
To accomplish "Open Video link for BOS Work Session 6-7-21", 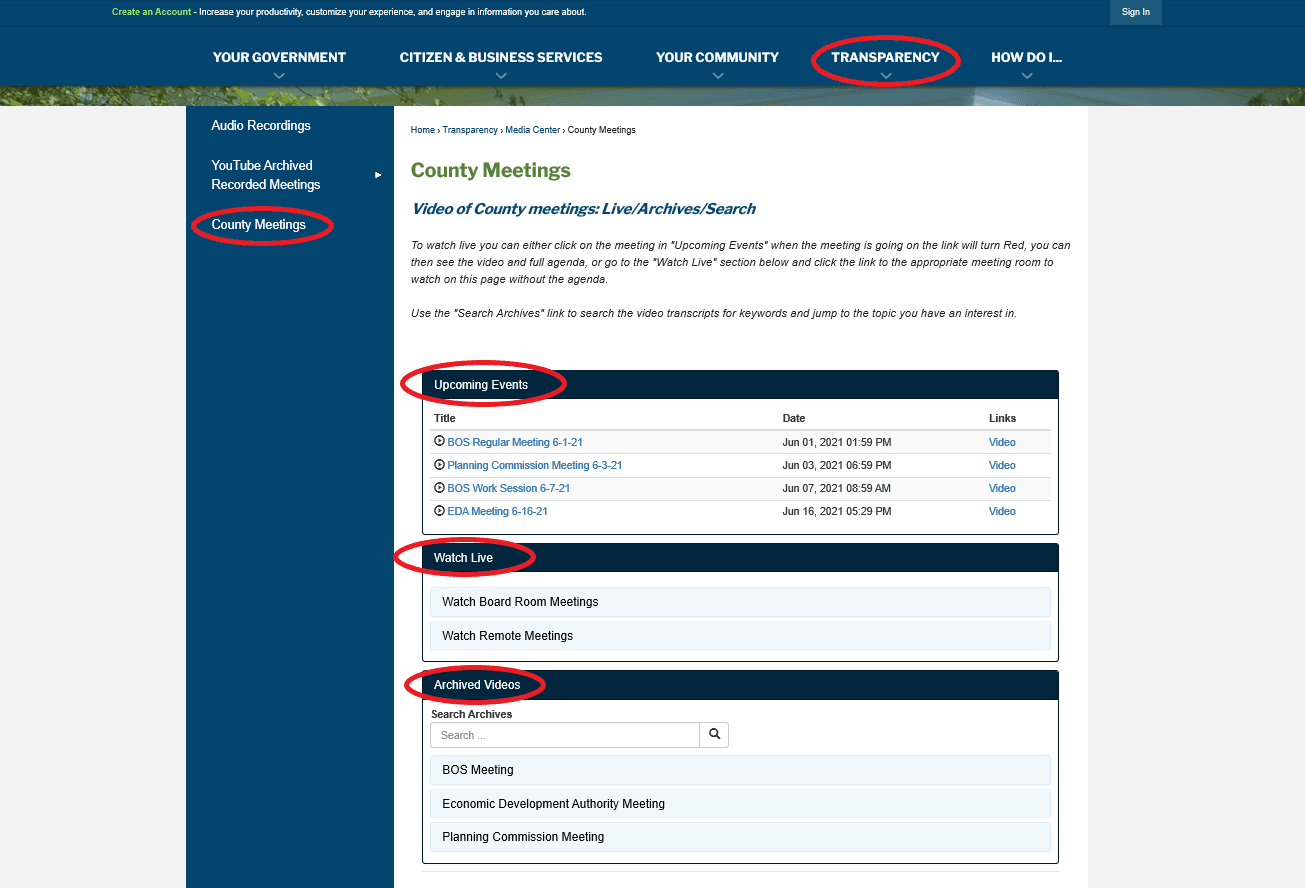I will (1002, 488).
